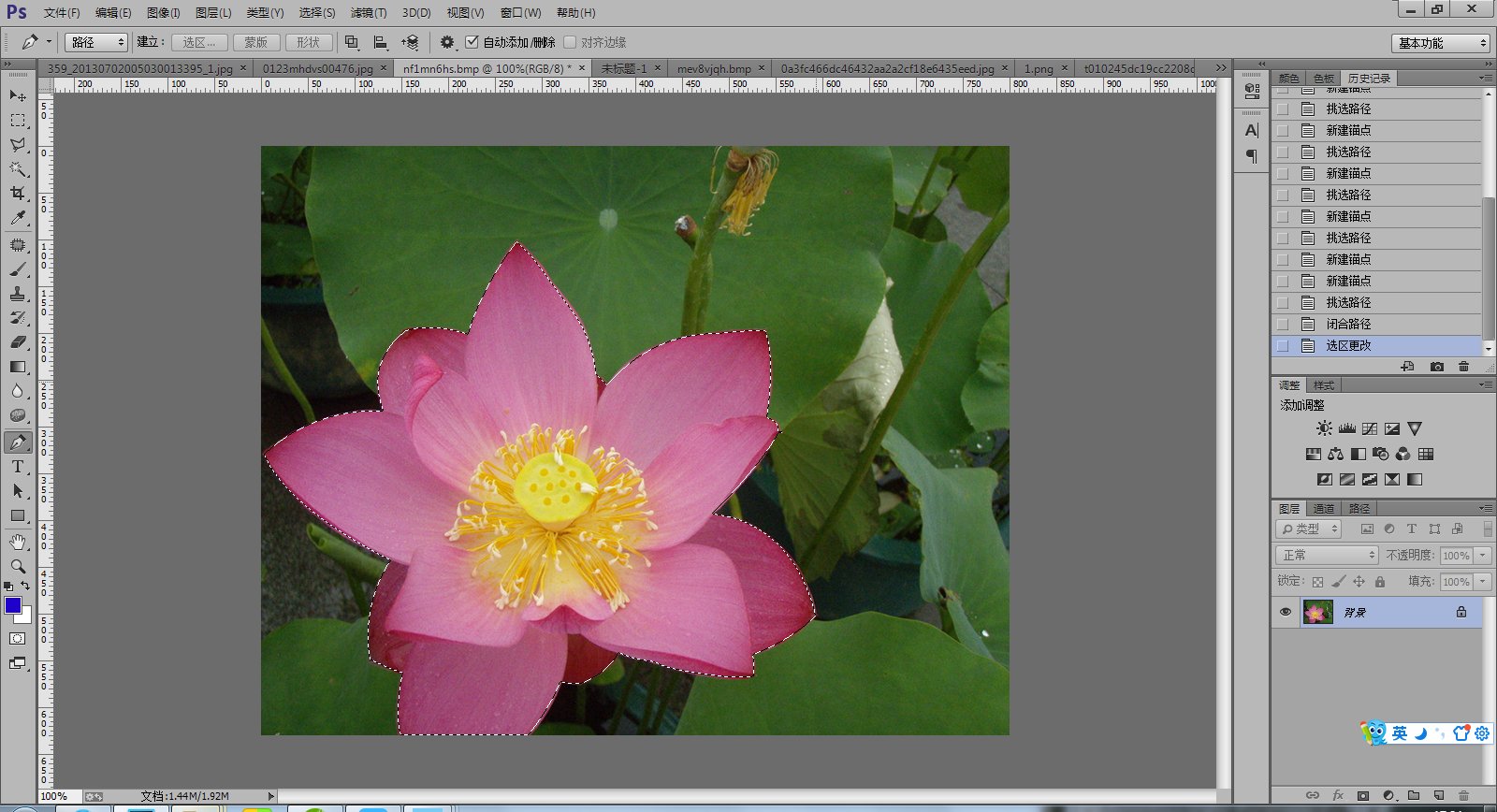1497x812 pixels.
Task: Select the Hand tool
Action: pyautogui.click(x=18, y=542)
